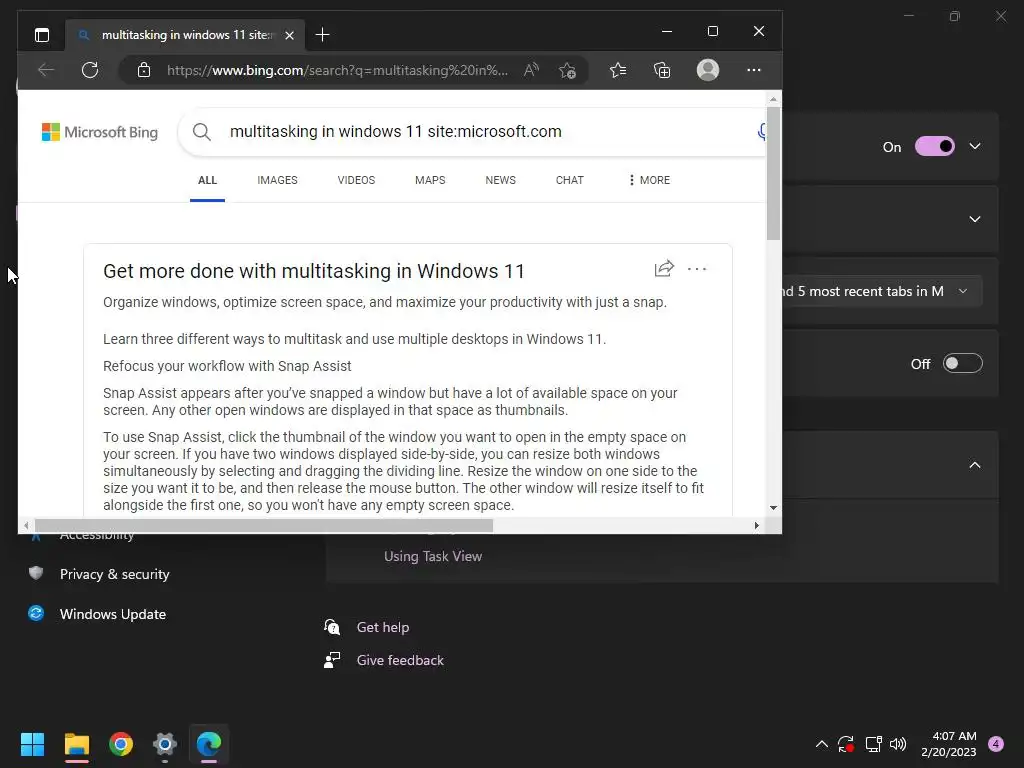This screenshot has width=1024, height=768.
Task: Switch to the News results tab
Action: [x=500, y=180]
